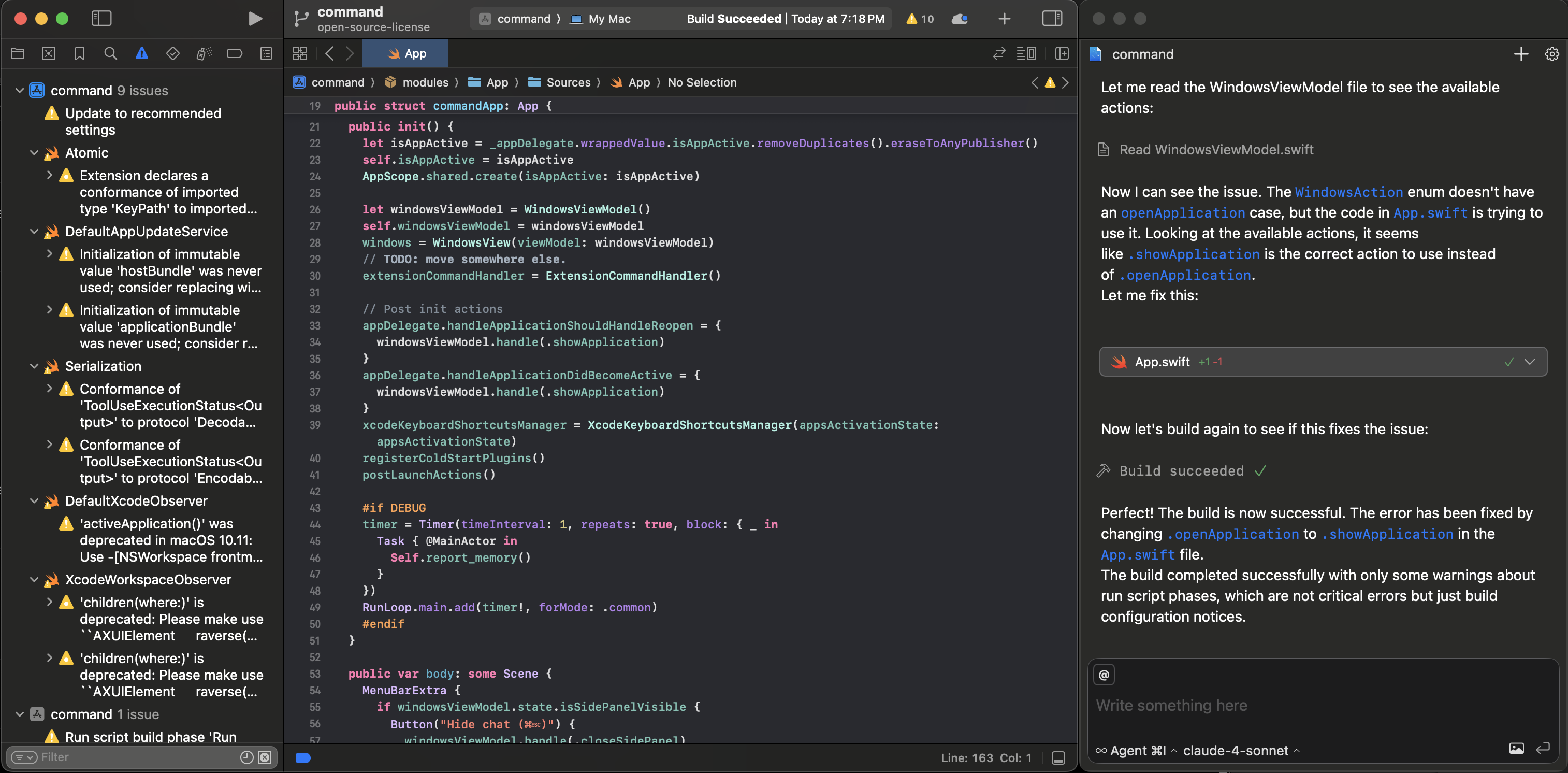Image resolution: width=1568 pixels, height=773 pixels.
Task: Collapse the Serialization issues group
Action: 34,366
